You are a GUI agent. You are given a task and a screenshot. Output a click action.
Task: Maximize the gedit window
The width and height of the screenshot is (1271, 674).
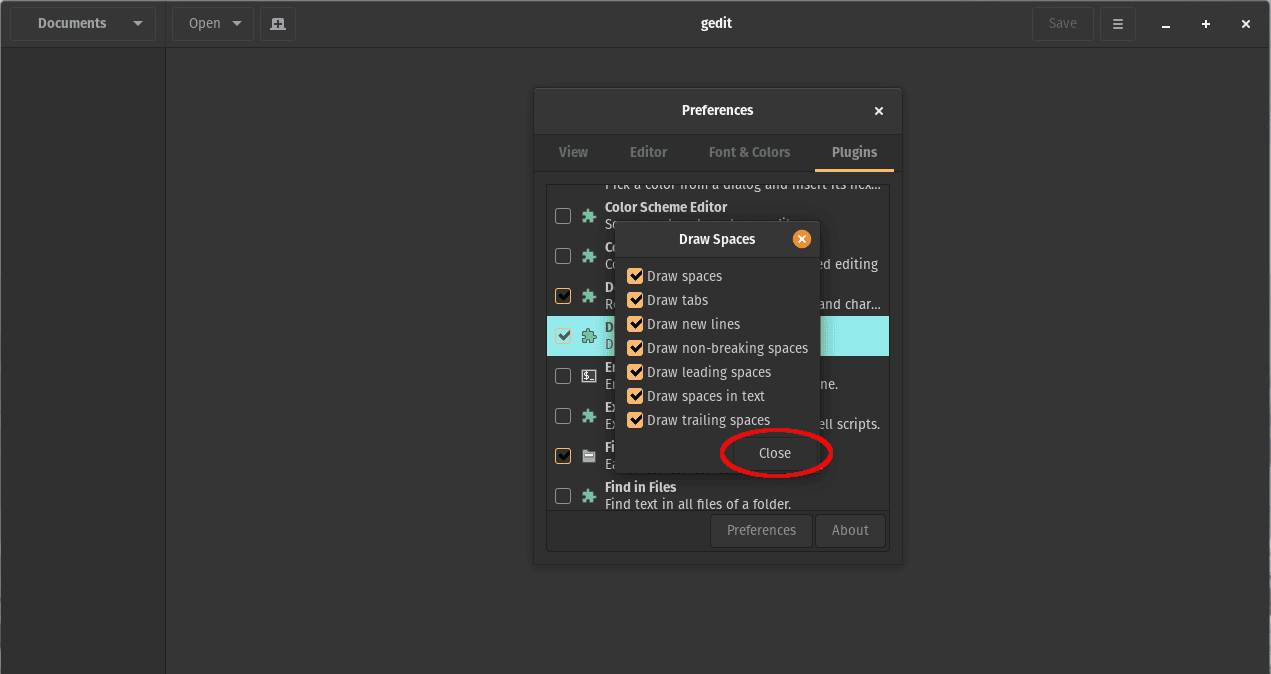point(1206,24)
